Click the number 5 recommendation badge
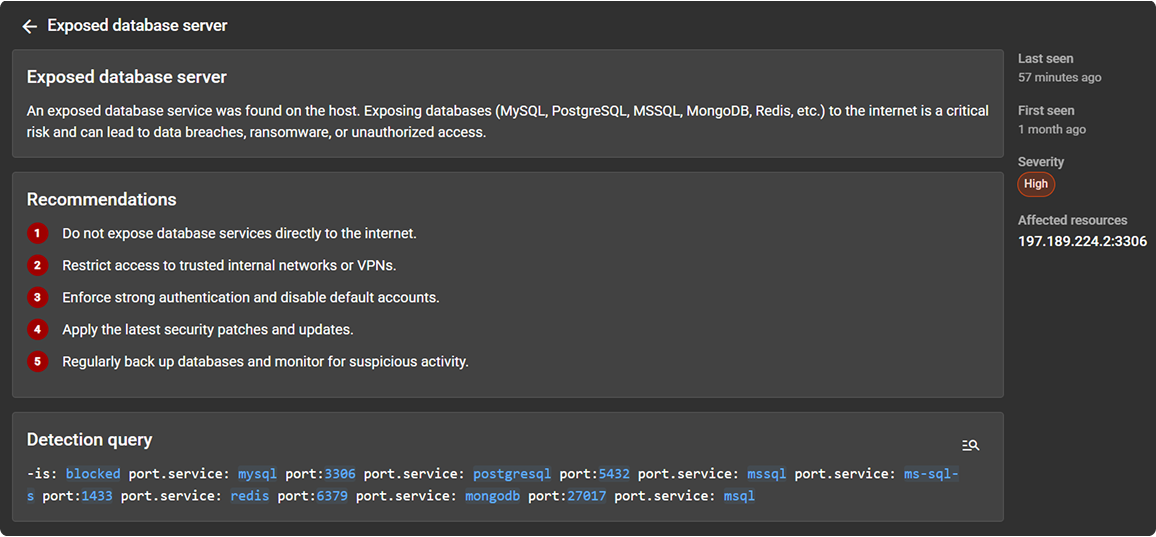 pos(38,361)
